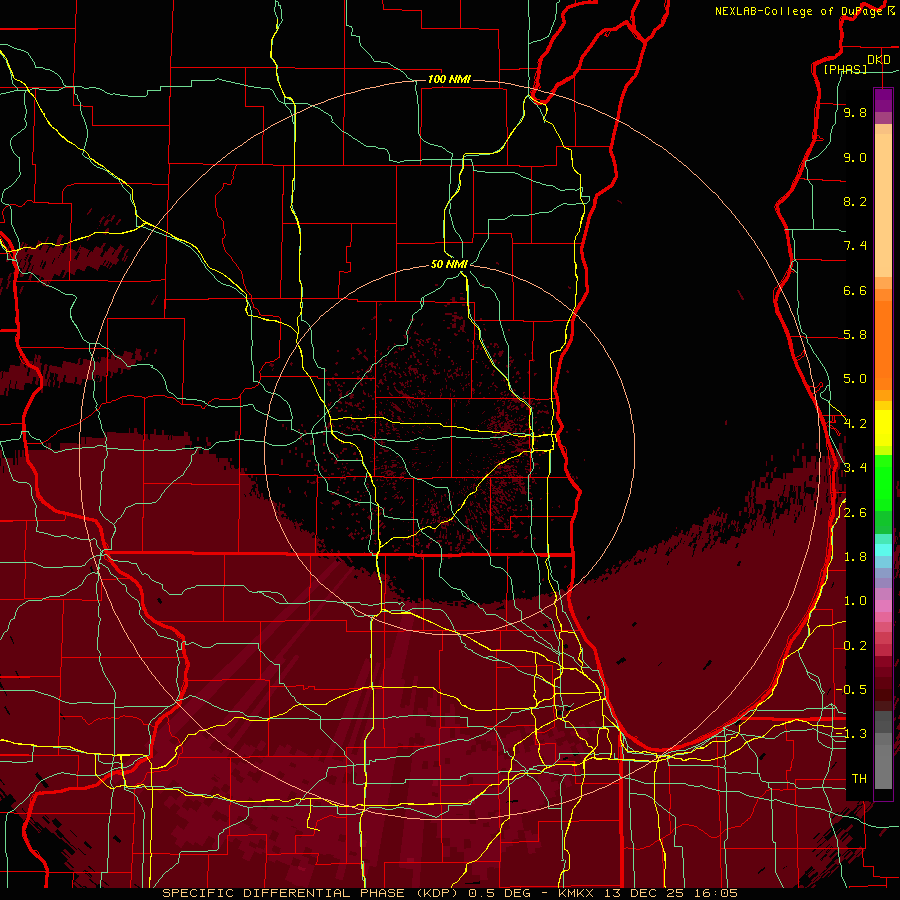Click the 3.4 scale value

[x=855, y=468]
